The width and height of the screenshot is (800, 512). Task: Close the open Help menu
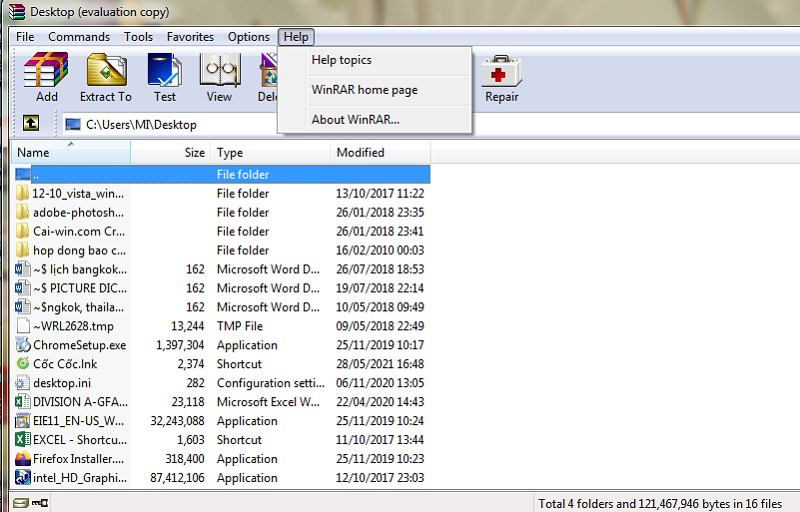point(296,37)
